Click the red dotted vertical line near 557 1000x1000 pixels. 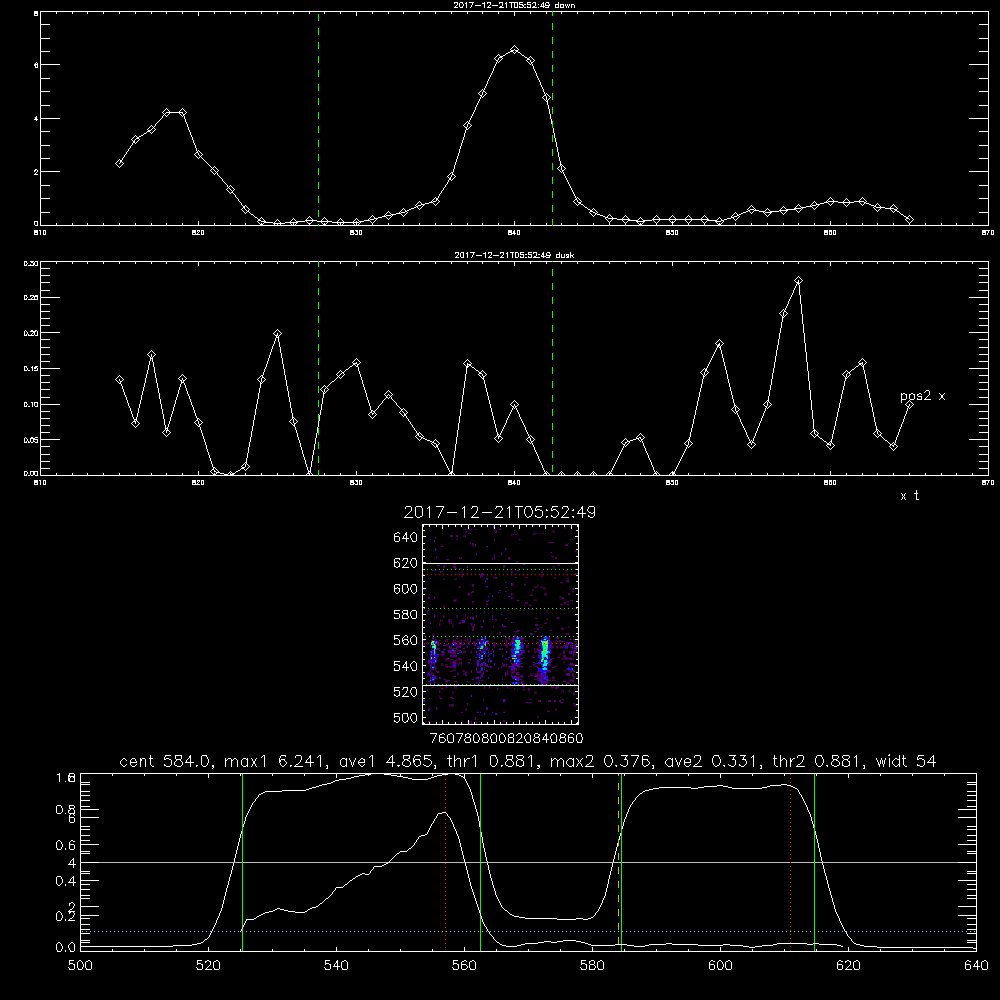point(445,862)
